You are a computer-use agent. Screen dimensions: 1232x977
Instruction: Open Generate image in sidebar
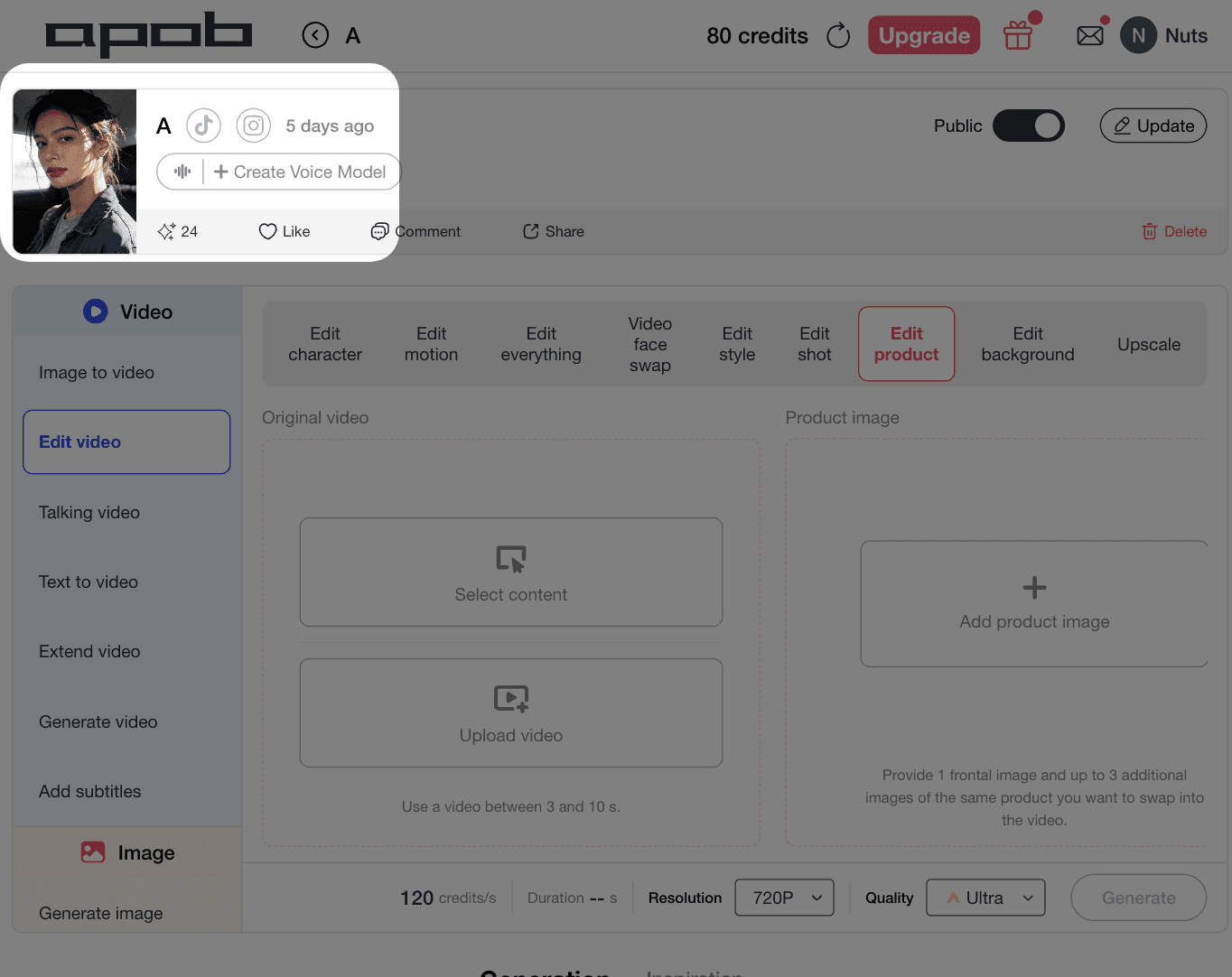pyautogui.click(x=126, y=913)
